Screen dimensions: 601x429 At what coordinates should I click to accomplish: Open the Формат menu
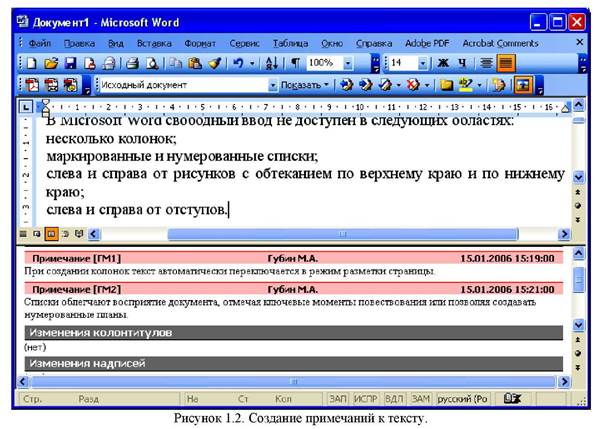[200, 43]
